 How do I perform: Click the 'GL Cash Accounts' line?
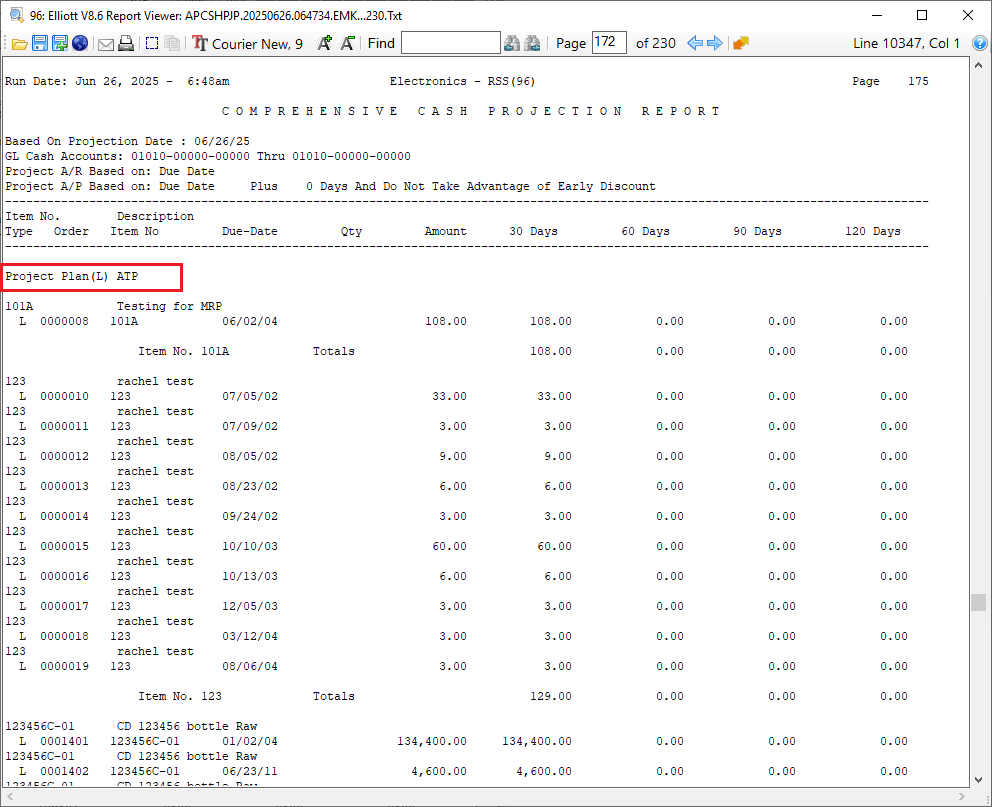coord(208,156)
